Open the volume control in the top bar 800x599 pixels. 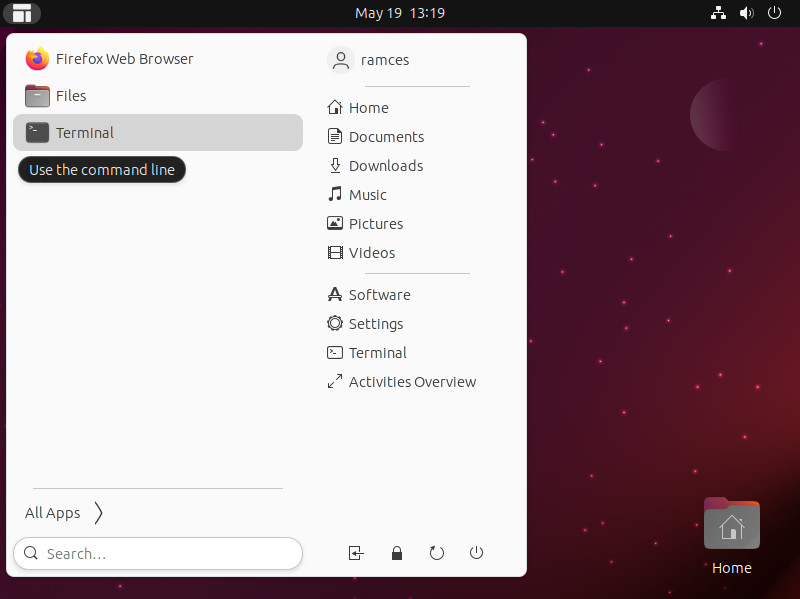[746, 13]
